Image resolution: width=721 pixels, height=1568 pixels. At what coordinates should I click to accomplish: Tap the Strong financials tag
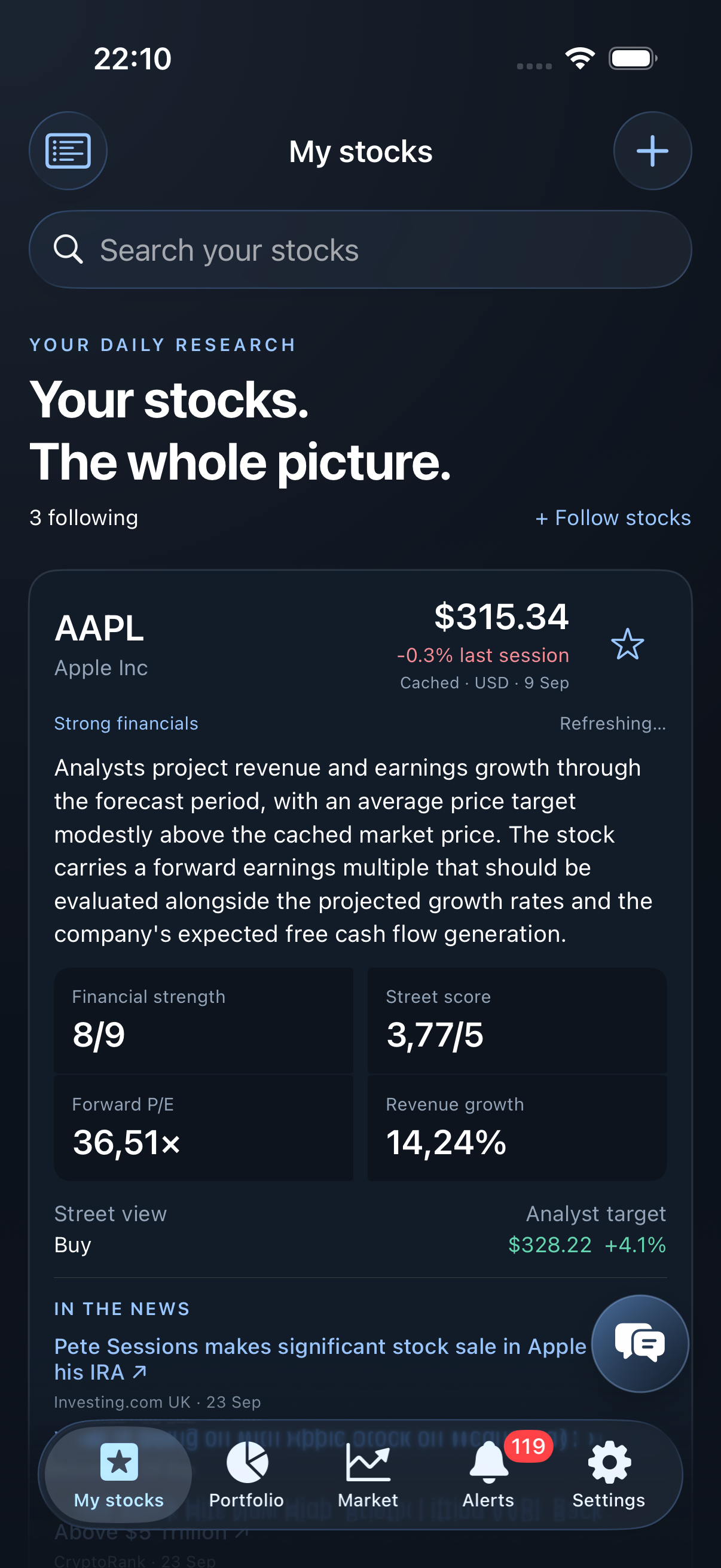click(x=126, y=723)
